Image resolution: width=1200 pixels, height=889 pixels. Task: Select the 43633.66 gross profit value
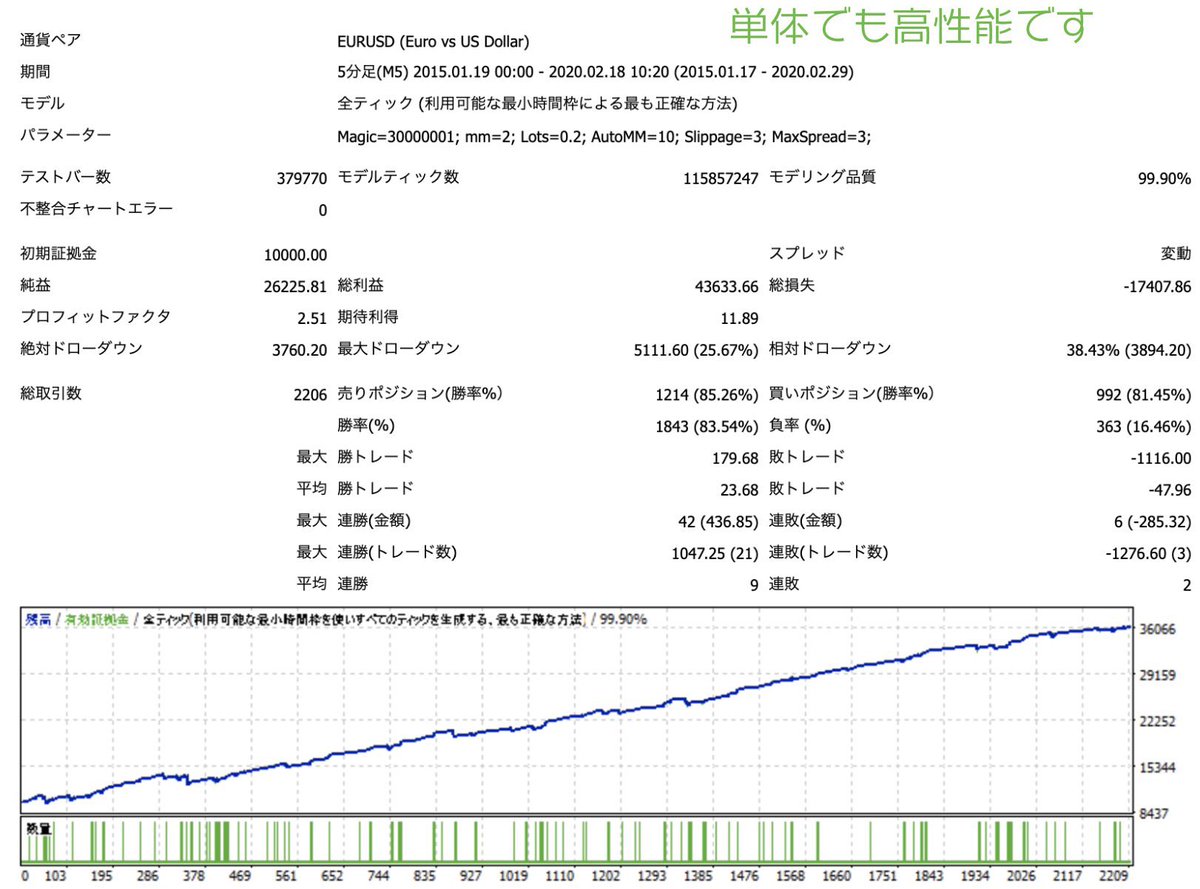point(726,287)
